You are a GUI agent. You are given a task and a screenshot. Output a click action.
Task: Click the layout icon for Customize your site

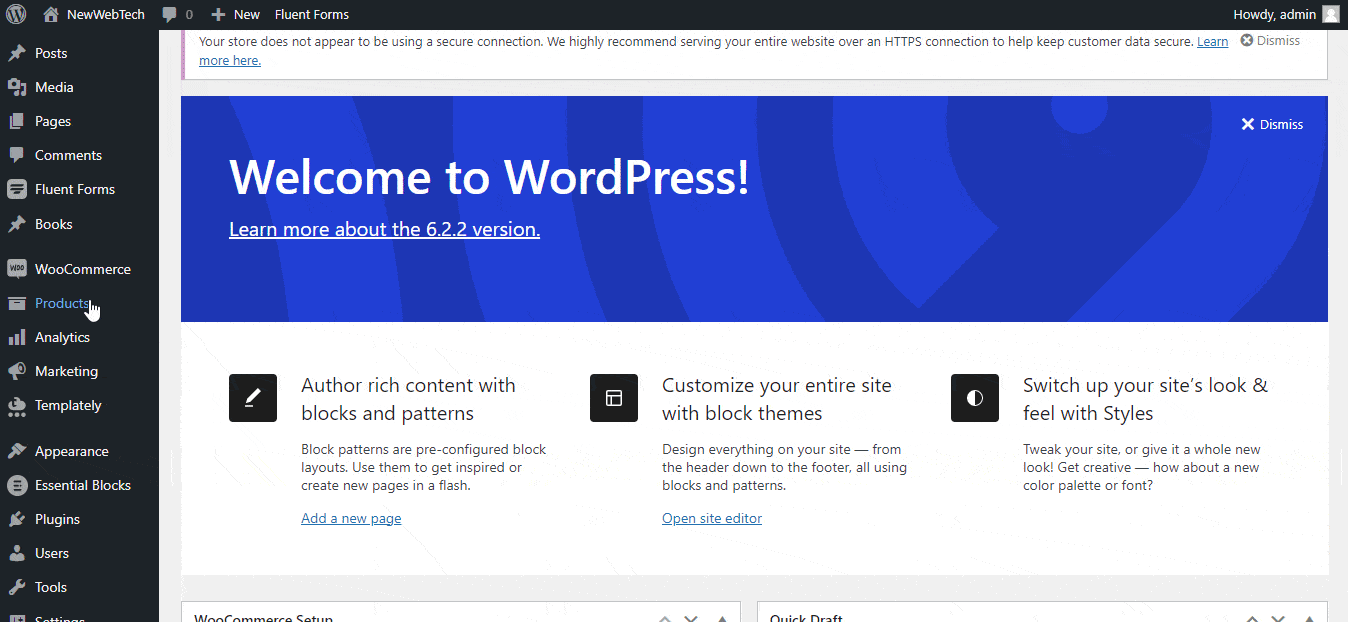(x=614, y=398)
